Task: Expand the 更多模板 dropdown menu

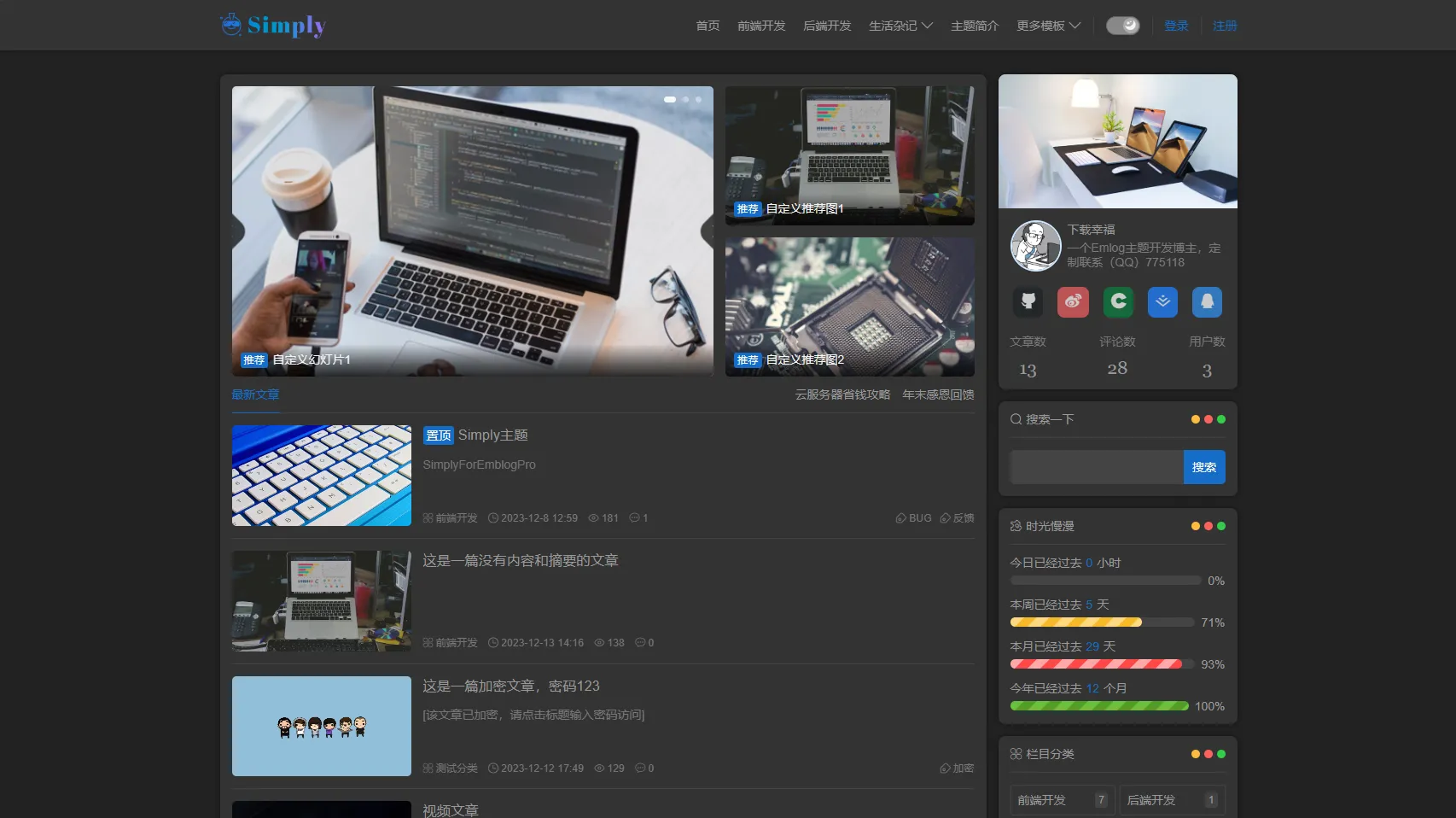Action: click(x=1048, y=26)
